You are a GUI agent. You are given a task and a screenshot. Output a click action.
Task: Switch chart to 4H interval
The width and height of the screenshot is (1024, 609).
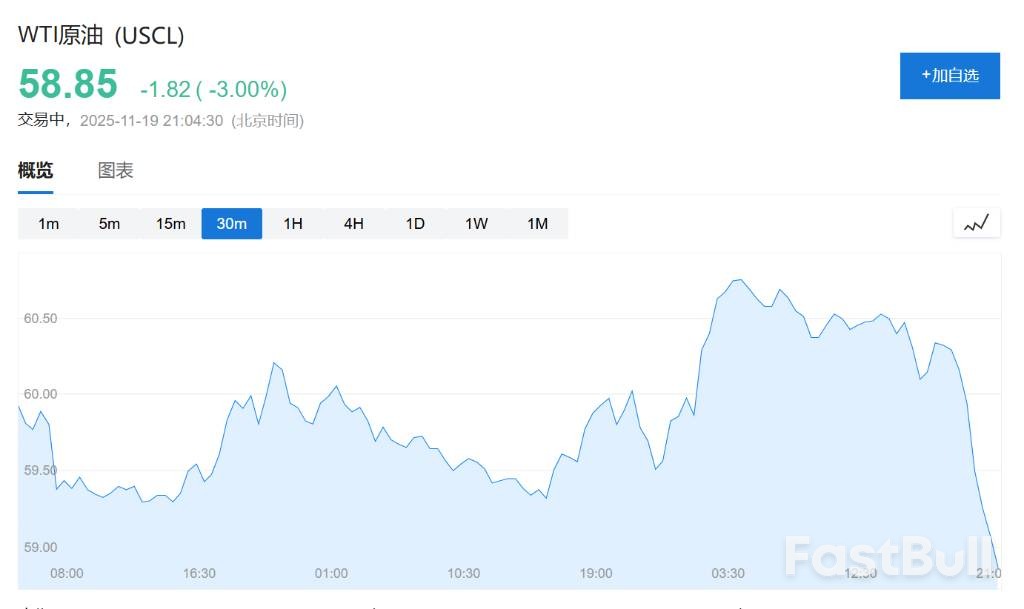[353, 223]
